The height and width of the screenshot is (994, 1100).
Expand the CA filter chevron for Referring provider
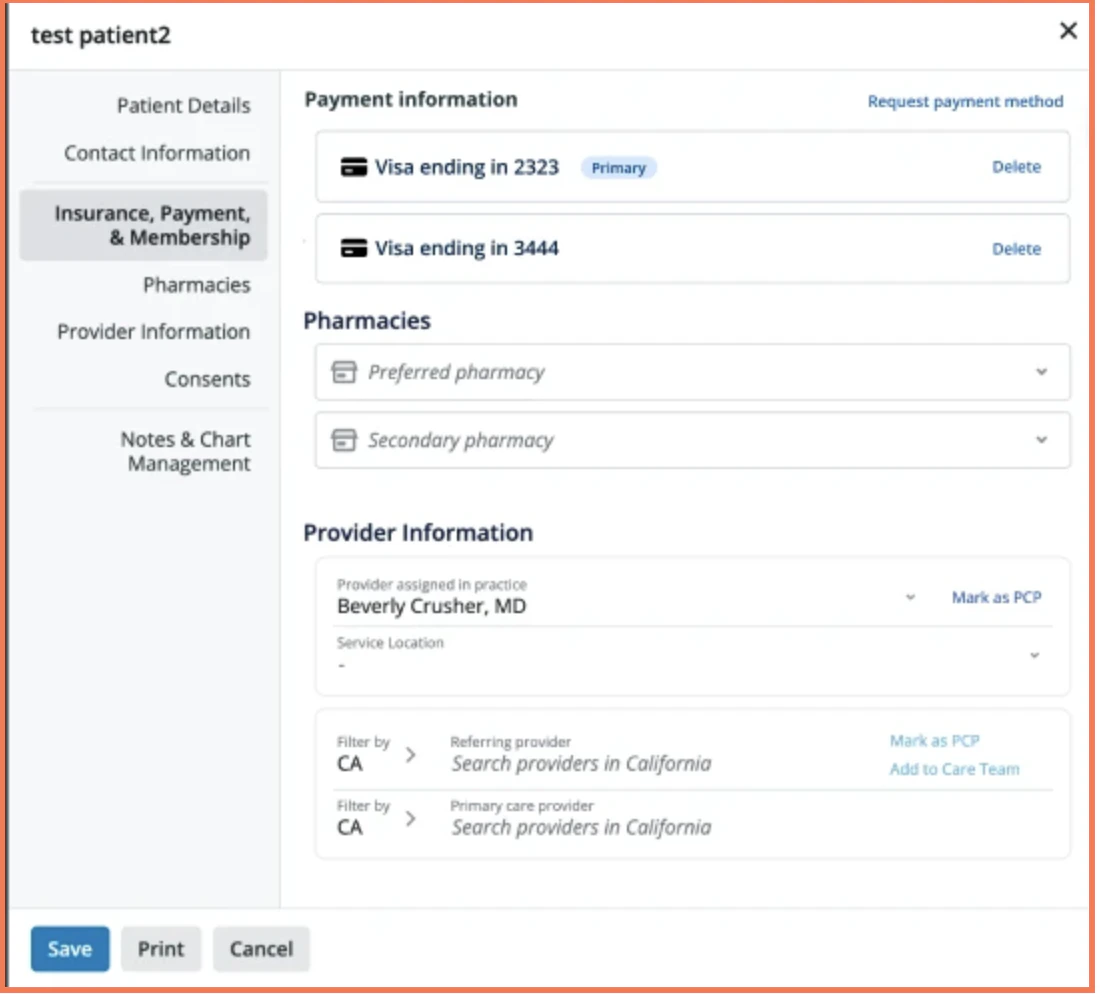pos(411,753)
